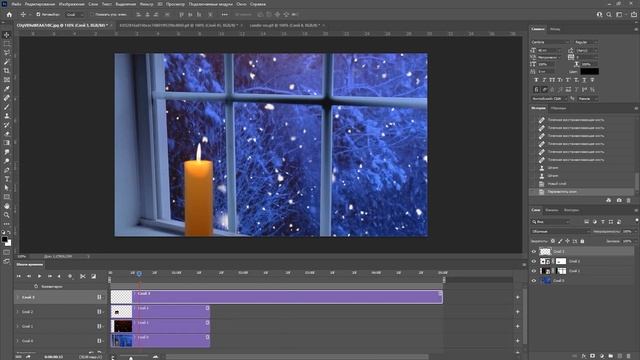Screen dimensions: 640x360
Task: Click the search icon at top right
Action: (609, 14)
